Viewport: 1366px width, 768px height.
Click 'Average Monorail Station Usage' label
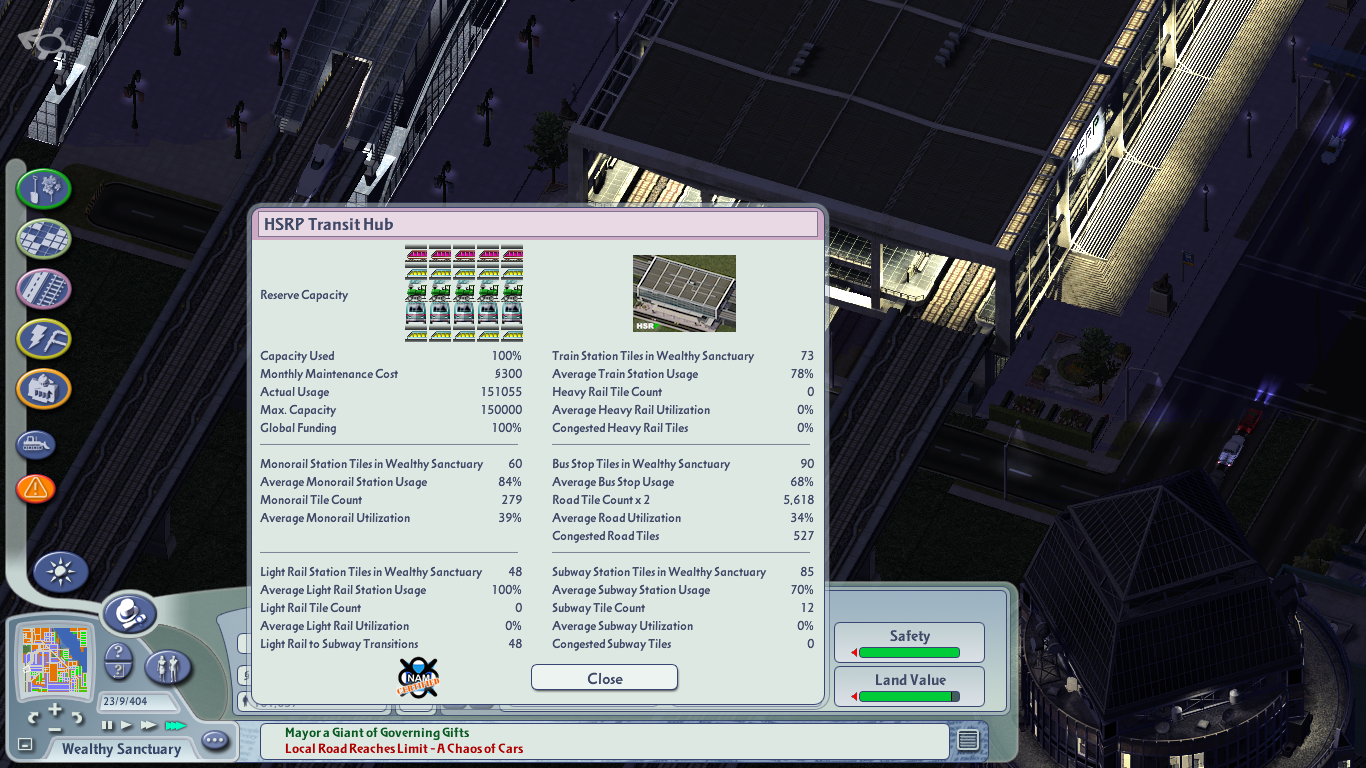click(x=343, y=482)
